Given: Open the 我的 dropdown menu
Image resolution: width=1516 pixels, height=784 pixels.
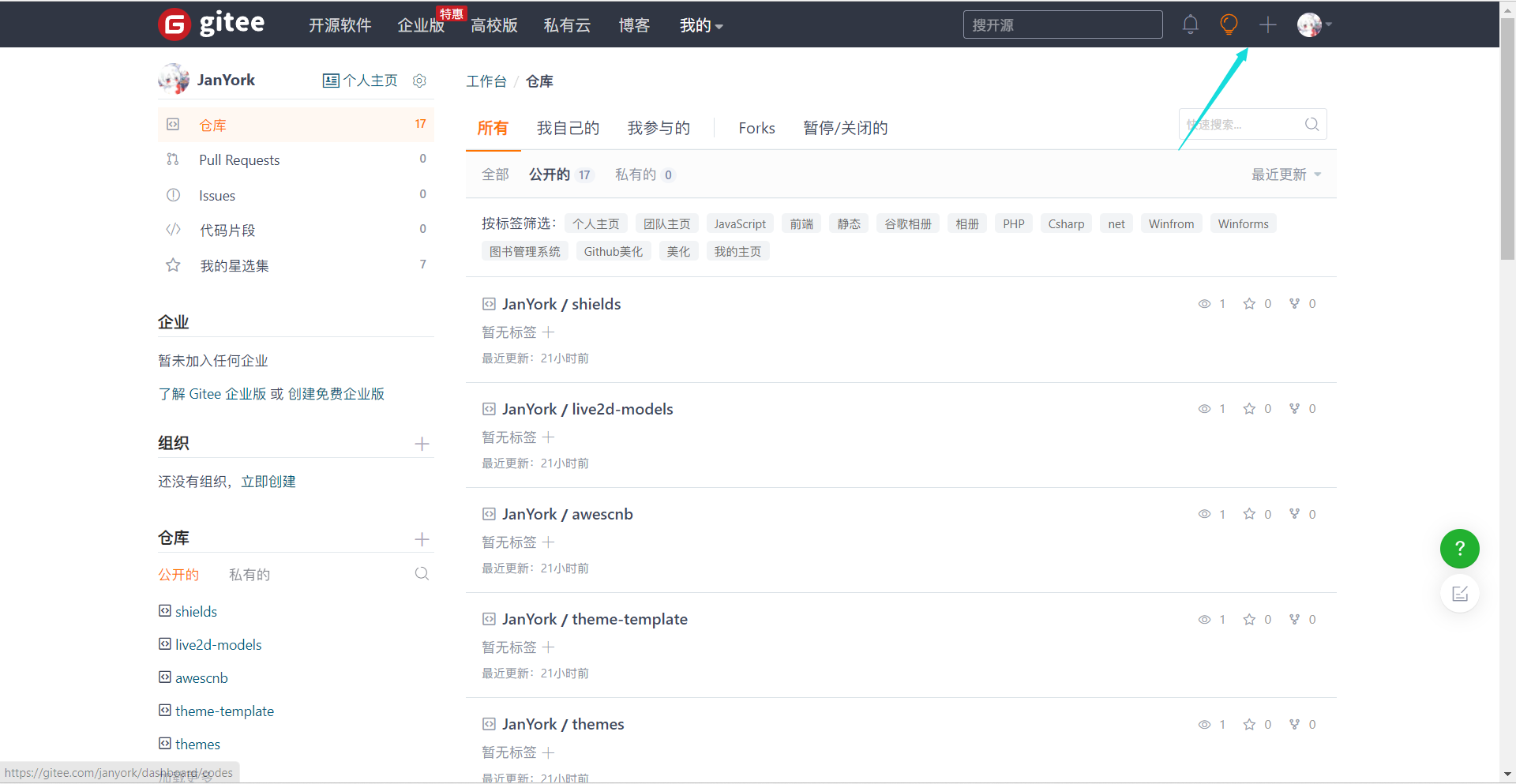Looking at the screenshot, I should (x=701, y=25).
